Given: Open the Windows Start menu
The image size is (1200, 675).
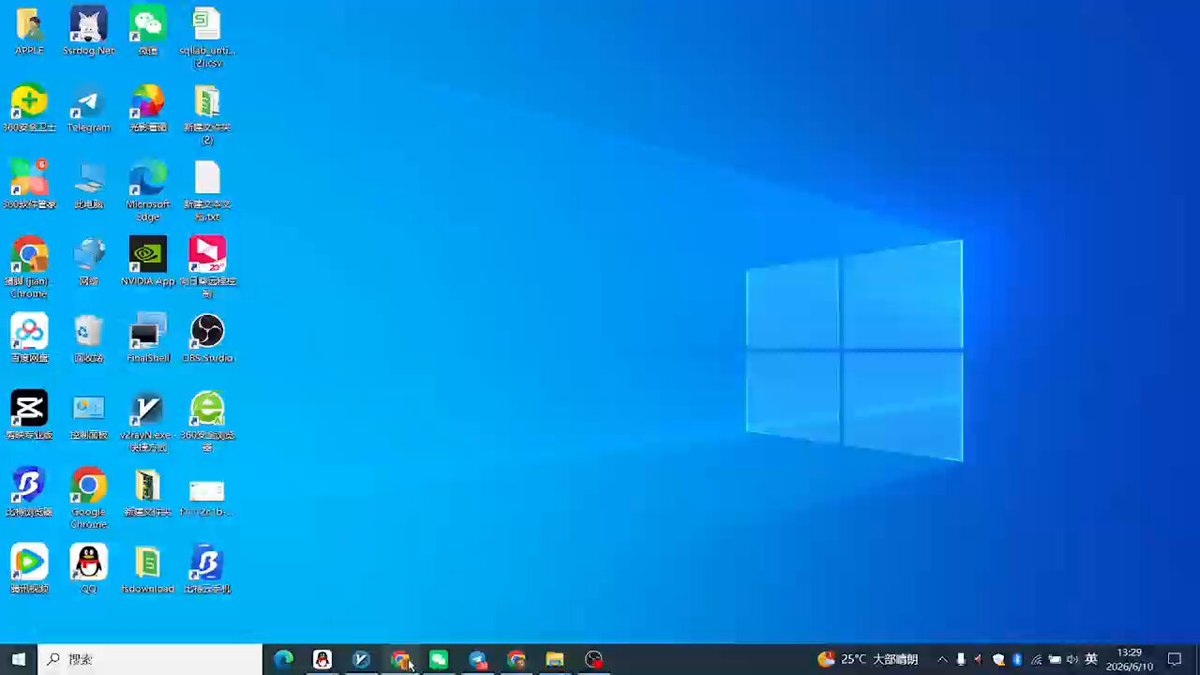Looking at the screenshot, I should tap(18, 660).
